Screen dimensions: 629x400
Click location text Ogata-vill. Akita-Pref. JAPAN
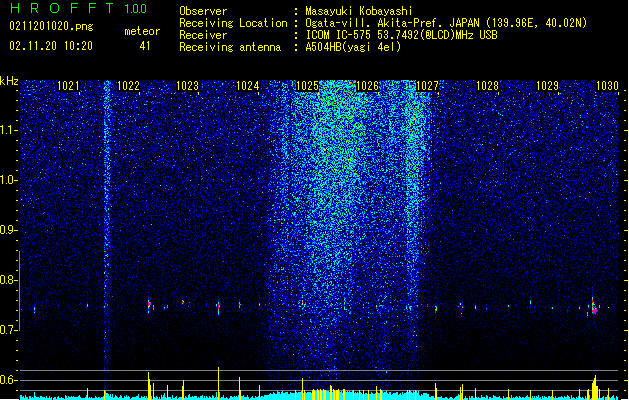(x=392, y=23)
